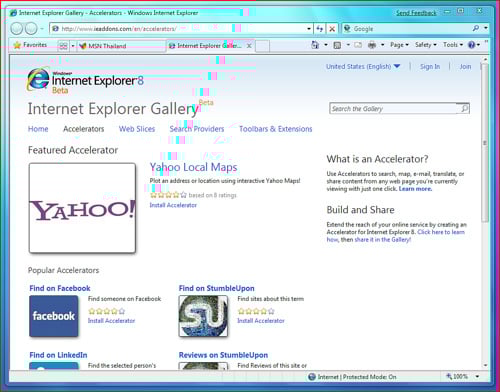Click the Read Mail toolbar icon

[x=358, y=45]
